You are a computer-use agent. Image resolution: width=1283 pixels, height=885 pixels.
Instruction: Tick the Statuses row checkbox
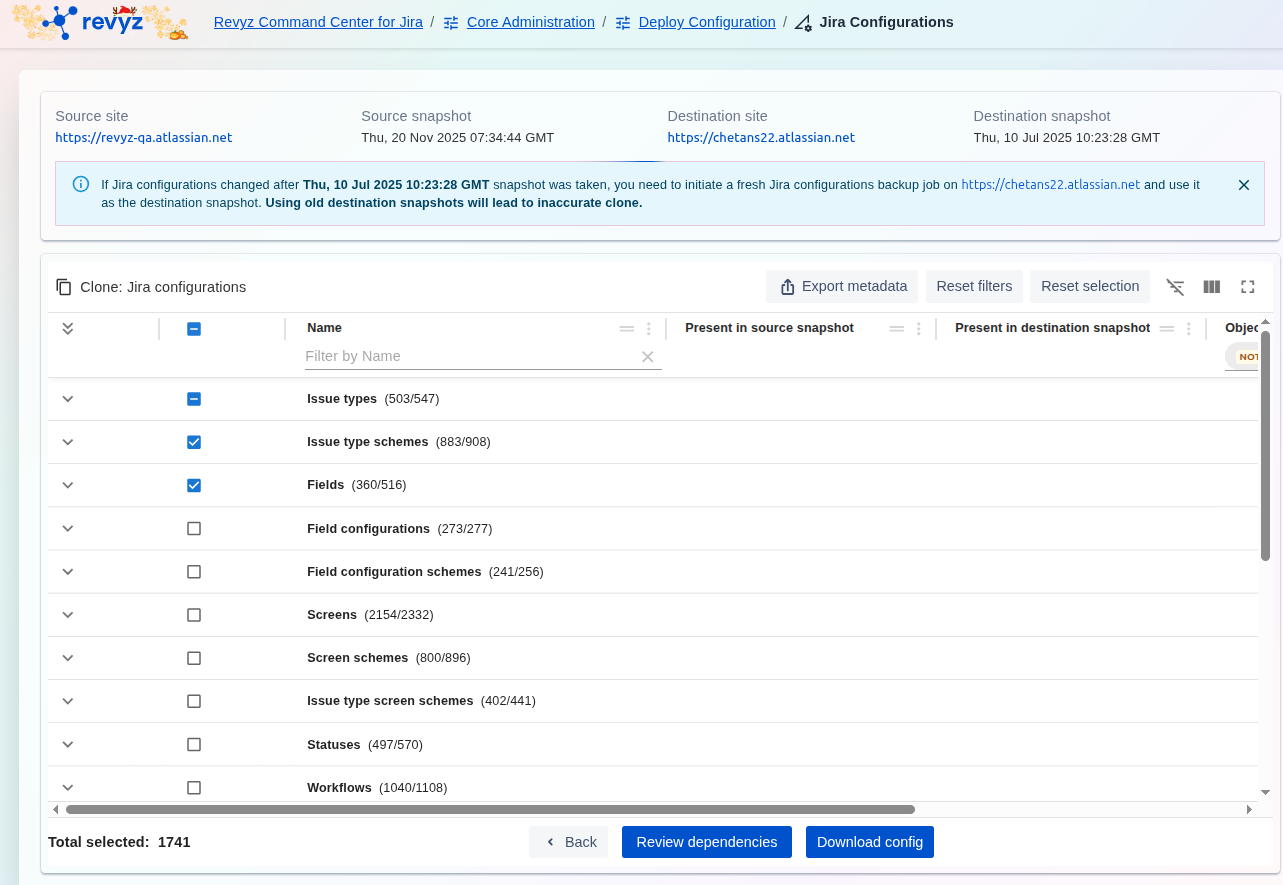click(x=194, y=744)
